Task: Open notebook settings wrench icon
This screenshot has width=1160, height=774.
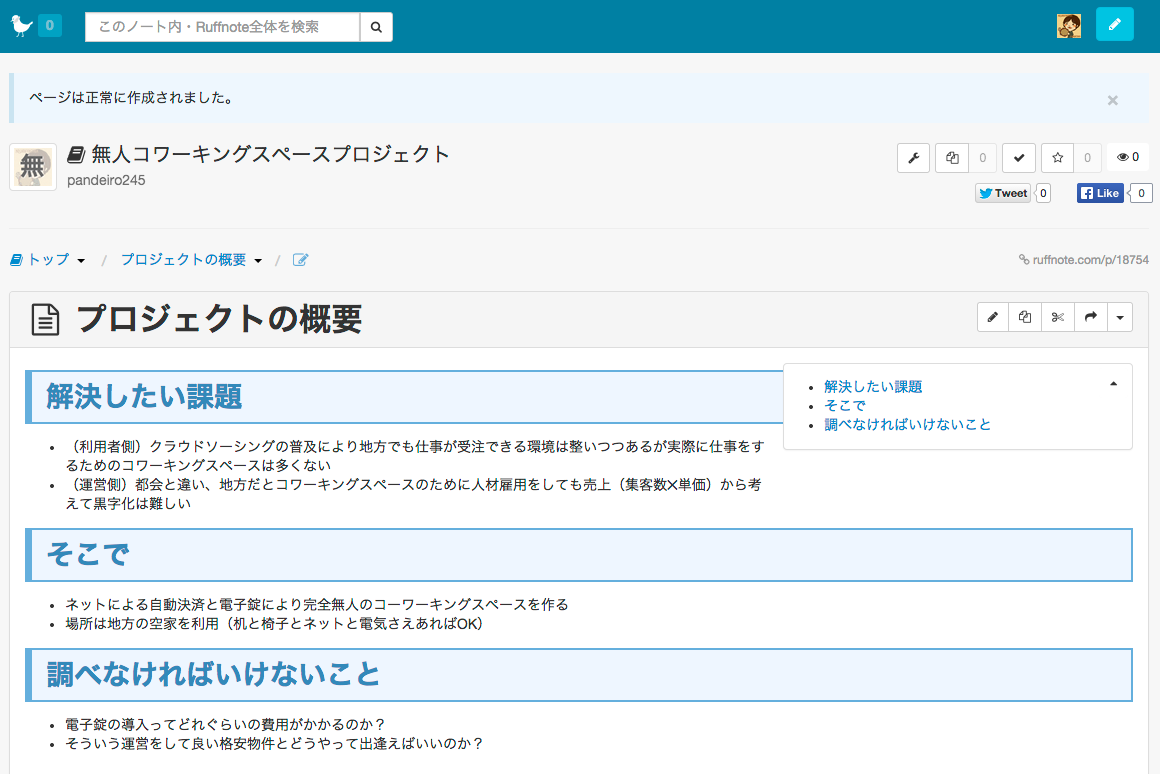Action: [x=913, y=158]
